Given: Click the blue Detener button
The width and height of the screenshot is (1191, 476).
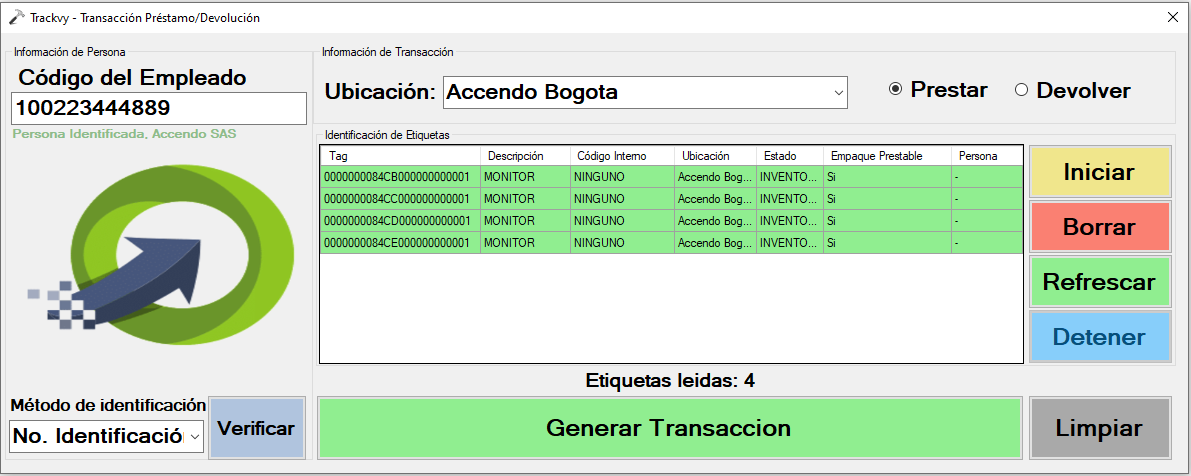Looking at the screenshot, I should [x=1099, y=337].
